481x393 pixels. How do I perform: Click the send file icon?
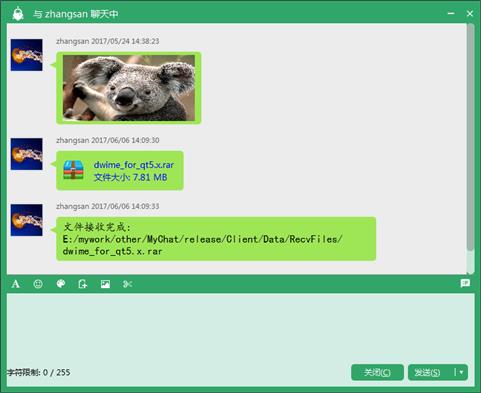click(x=83, y=284)
